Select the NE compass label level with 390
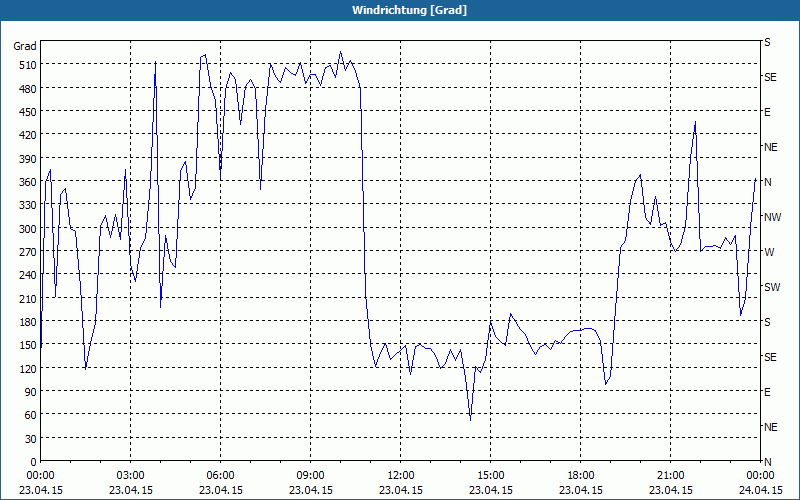The image size is (800, 500). click(x=771, y=147)
